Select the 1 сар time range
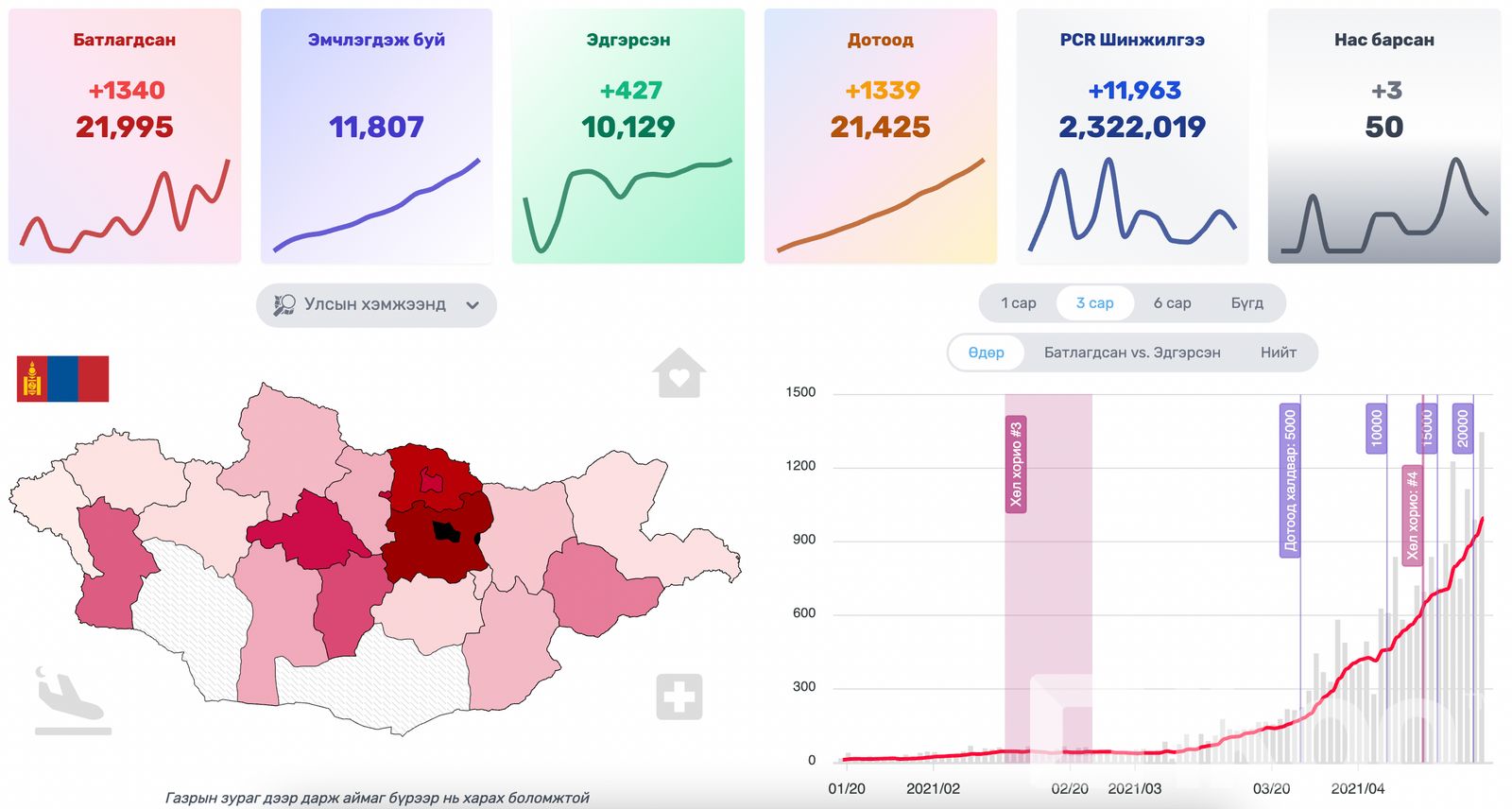1512x809 pixels. [1018, 303]
